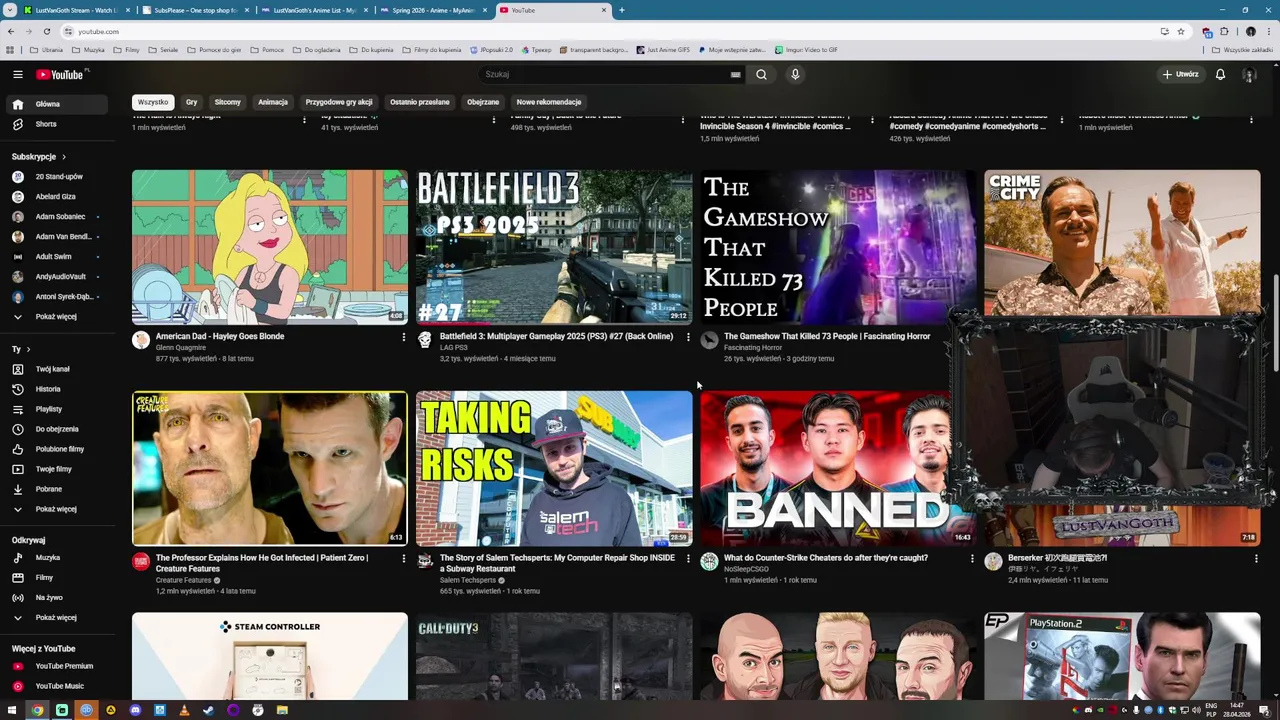Play the Battlefield 3 PS3 2025 thumbnail
This screenshot has height=720, width=1280.
[554, 247]
